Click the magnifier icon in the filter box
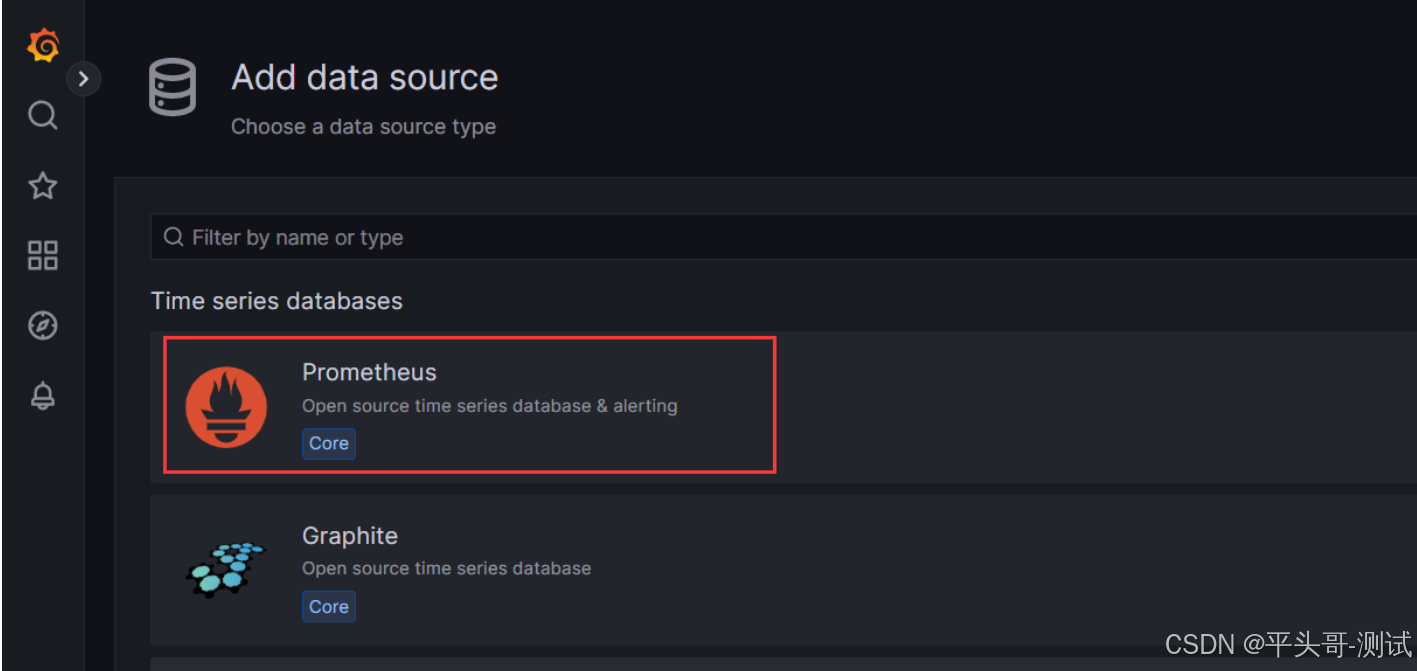 tap(174, 237)
